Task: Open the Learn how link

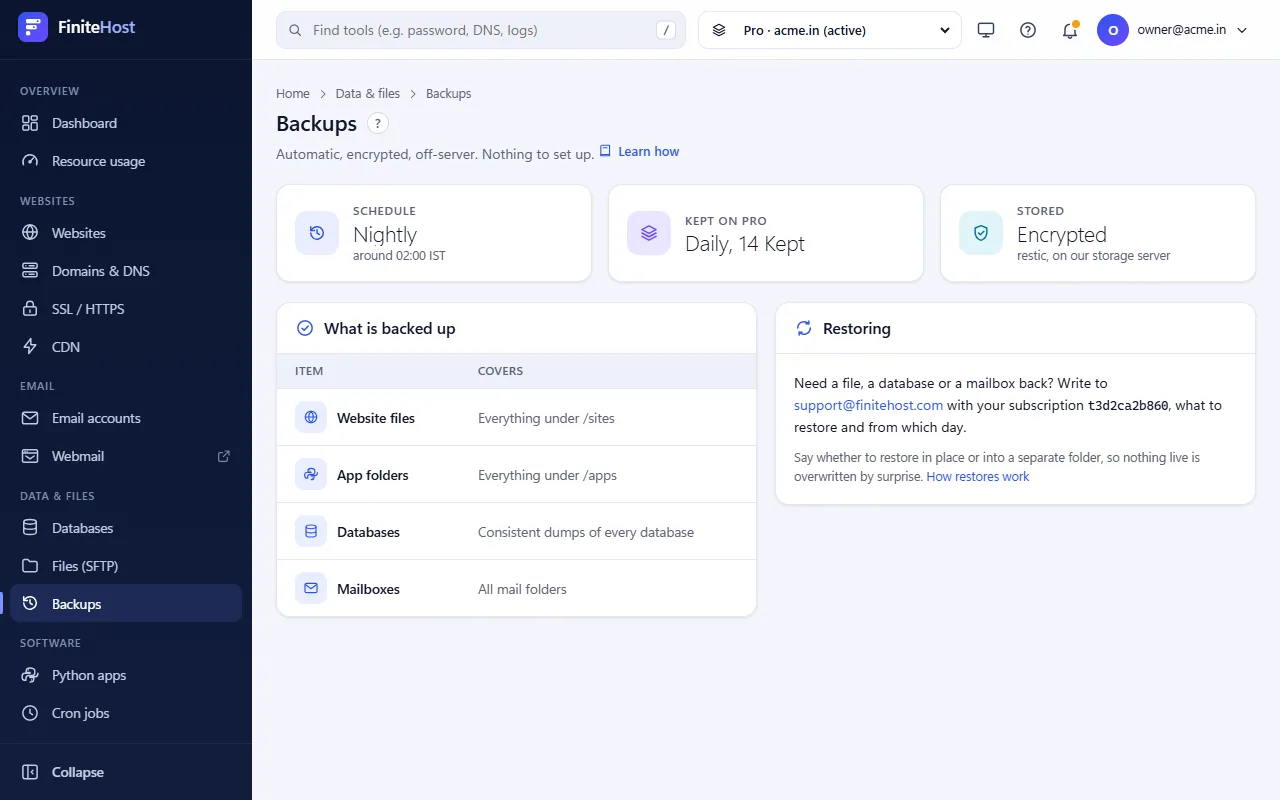Action: point(639,152)
